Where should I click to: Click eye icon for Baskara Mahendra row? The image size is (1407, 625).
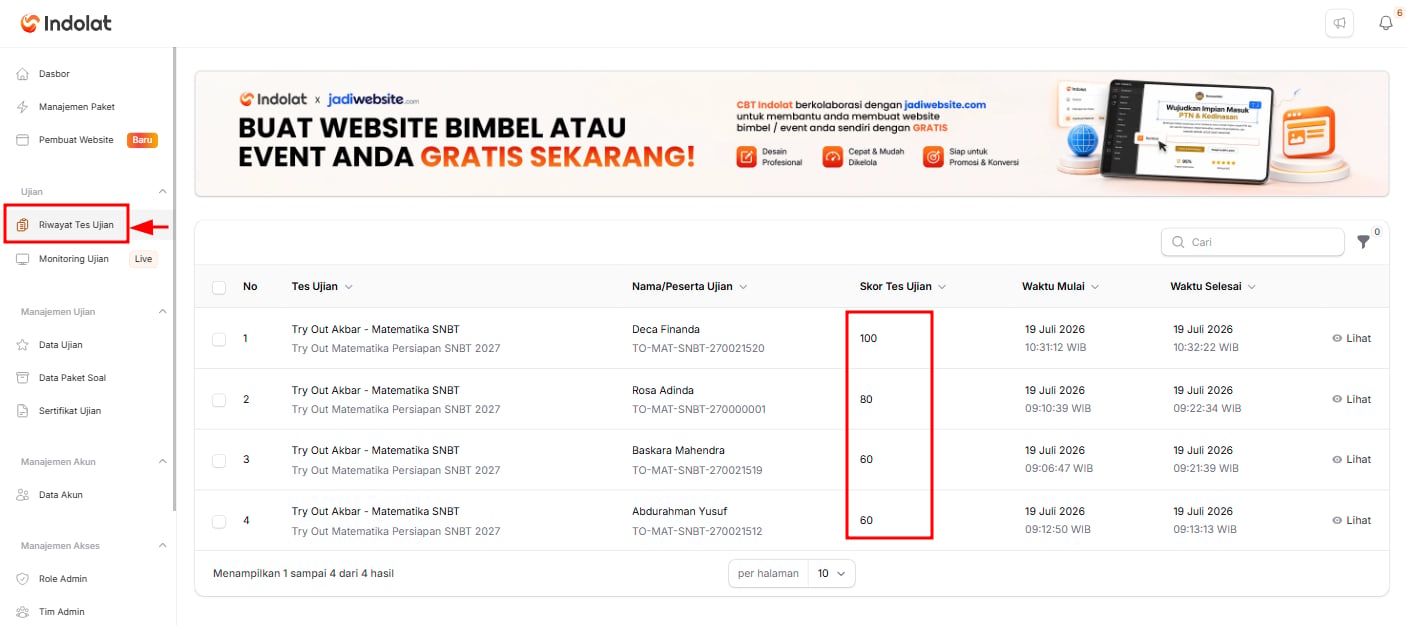1337,459
